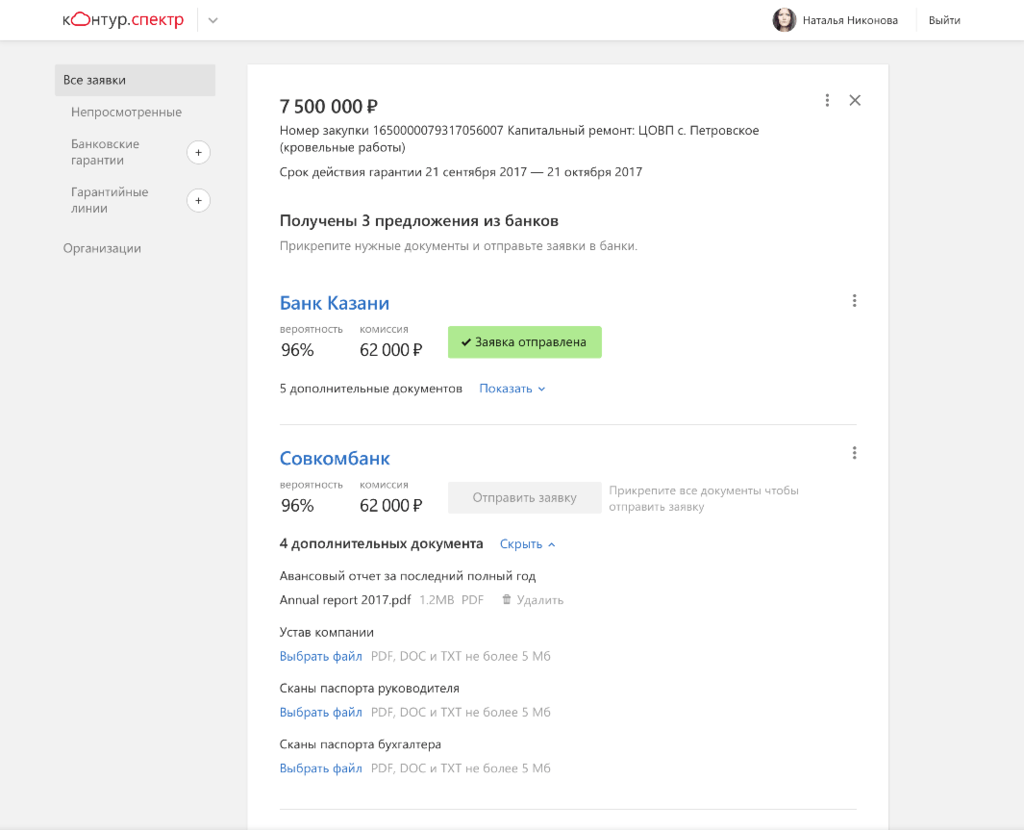Click Совкомбанк 62 000 ₽ commission value
Viewport: 1024px width, 830px height.
coord(391,506)
